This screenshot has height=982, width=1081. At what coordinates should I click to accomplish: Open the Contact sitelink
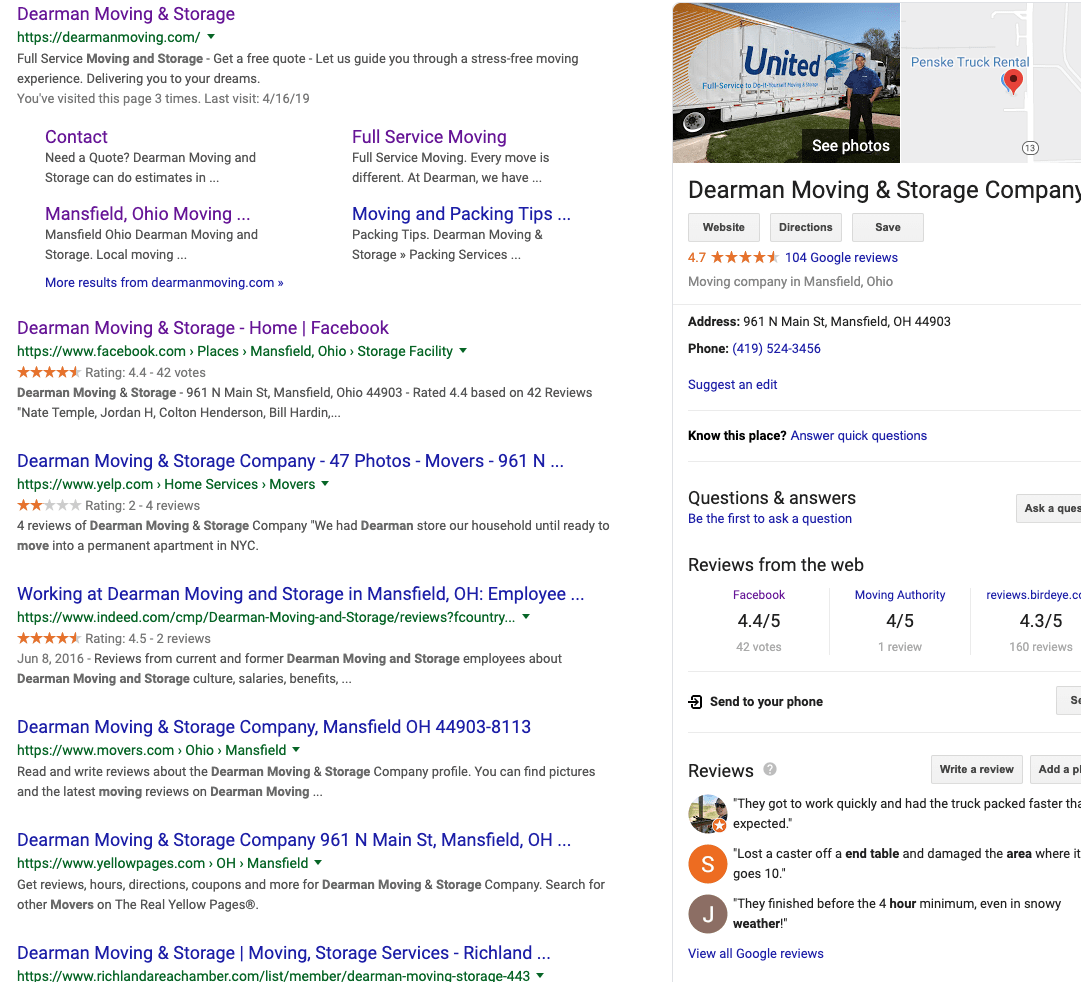click(x=77, y=137)
